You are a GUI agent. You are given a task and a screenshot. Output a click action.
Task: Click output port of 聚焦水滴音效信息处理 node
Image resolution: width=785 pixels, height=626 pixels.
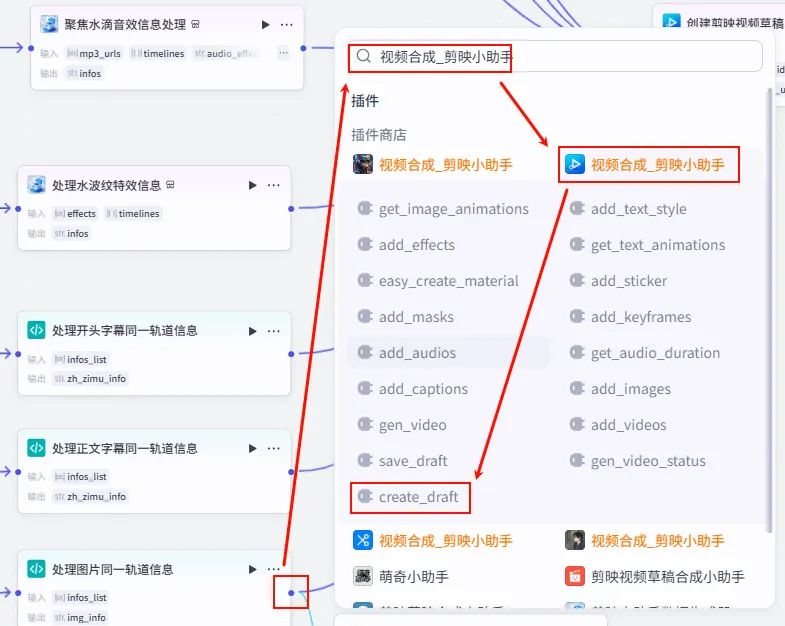(303, 48)
